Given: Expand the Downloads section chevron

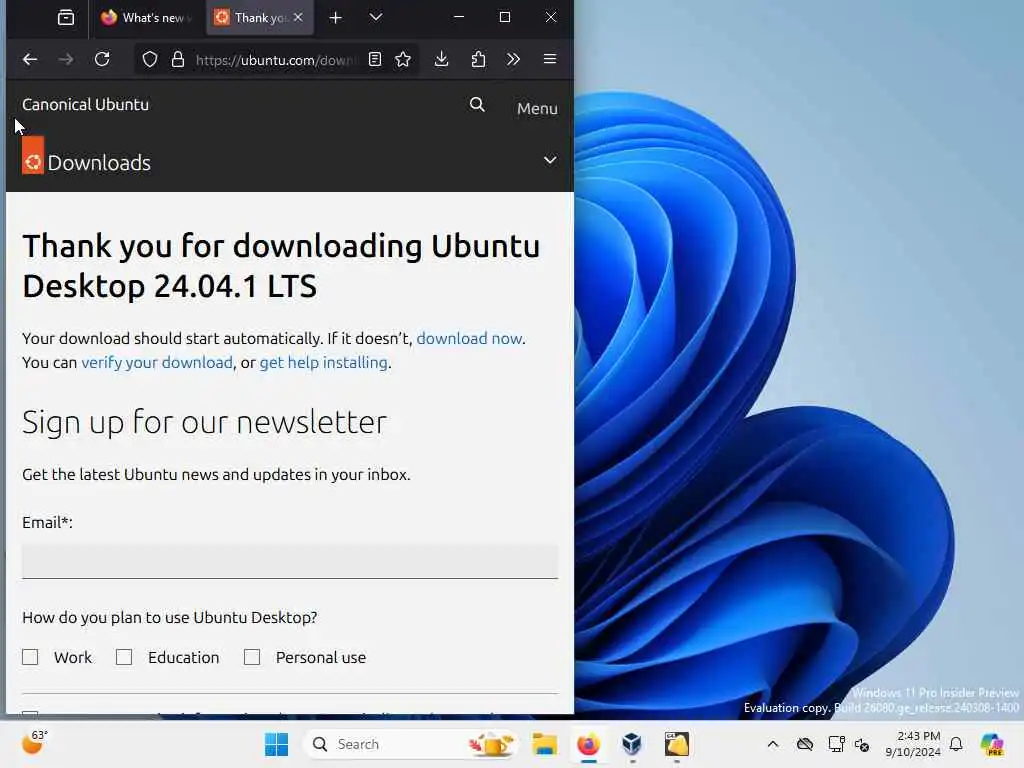Looking at the screenshot, I should coord(550,160).
